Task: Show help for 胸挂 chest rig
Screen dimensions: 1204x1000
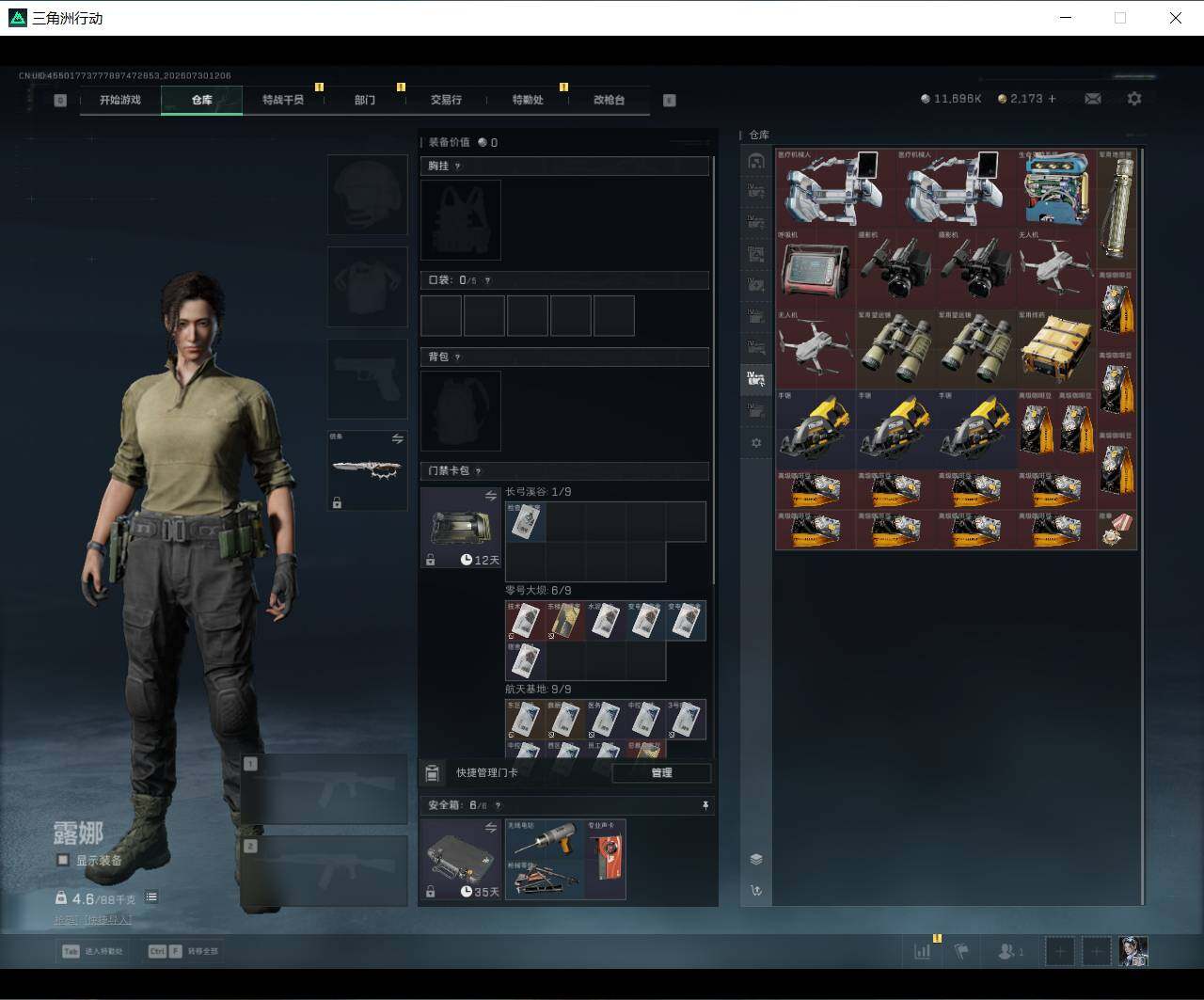Action: [x=458, y=167]
